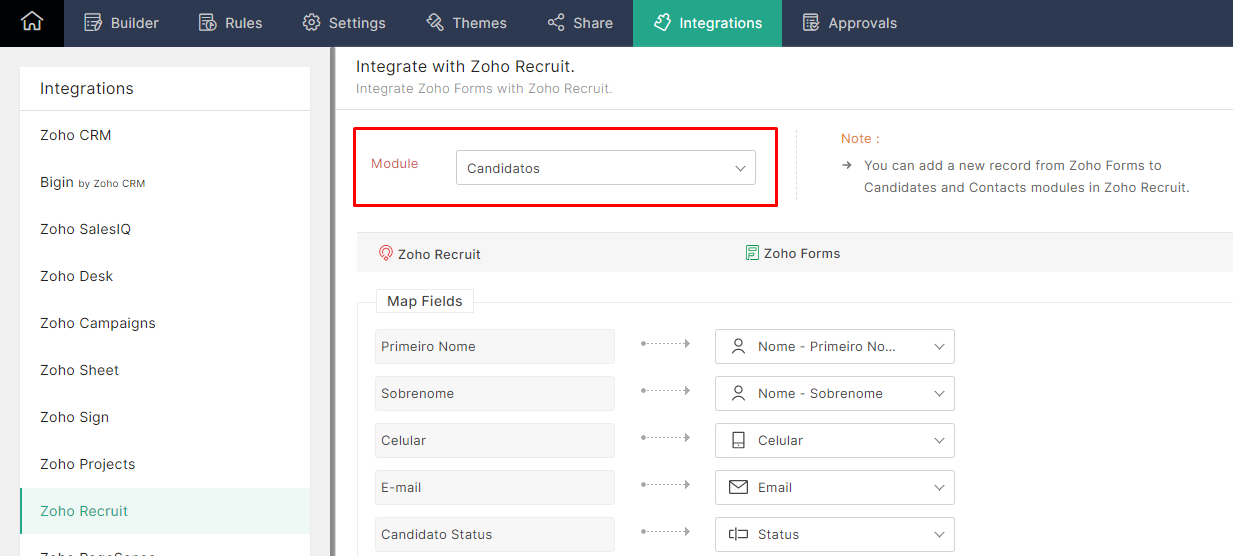Click the Zoho Recruit logo icon
Viewport: 1233px width, 556px height.
386,254
